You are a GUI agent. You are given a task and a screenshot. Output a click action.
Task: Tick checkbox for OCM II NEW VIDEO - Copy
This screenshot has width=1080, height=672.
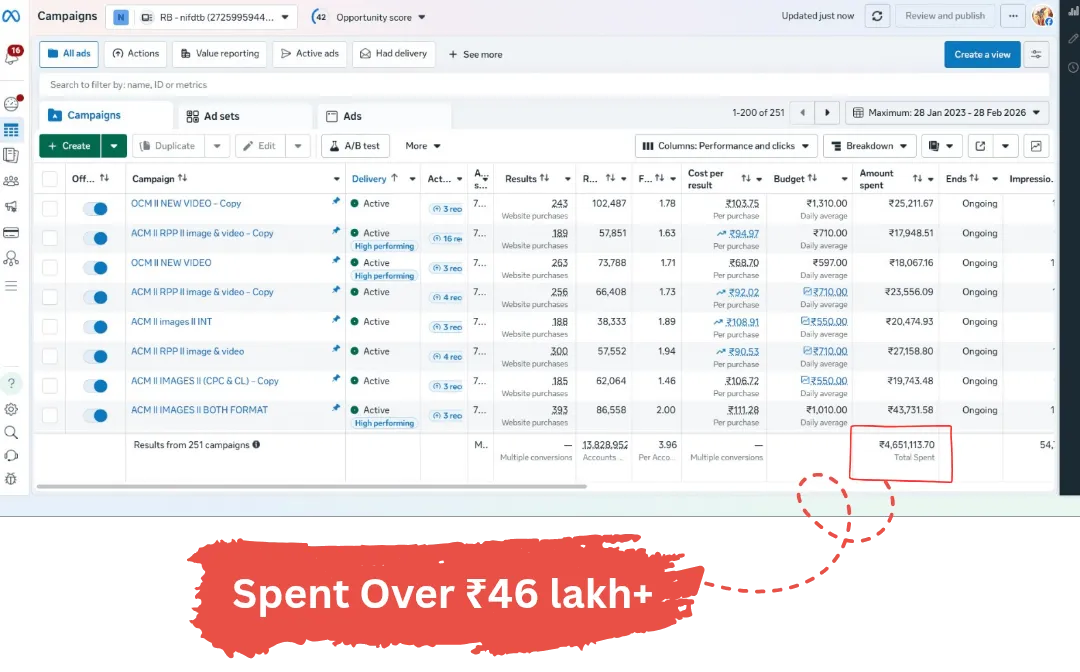[50, 208]
